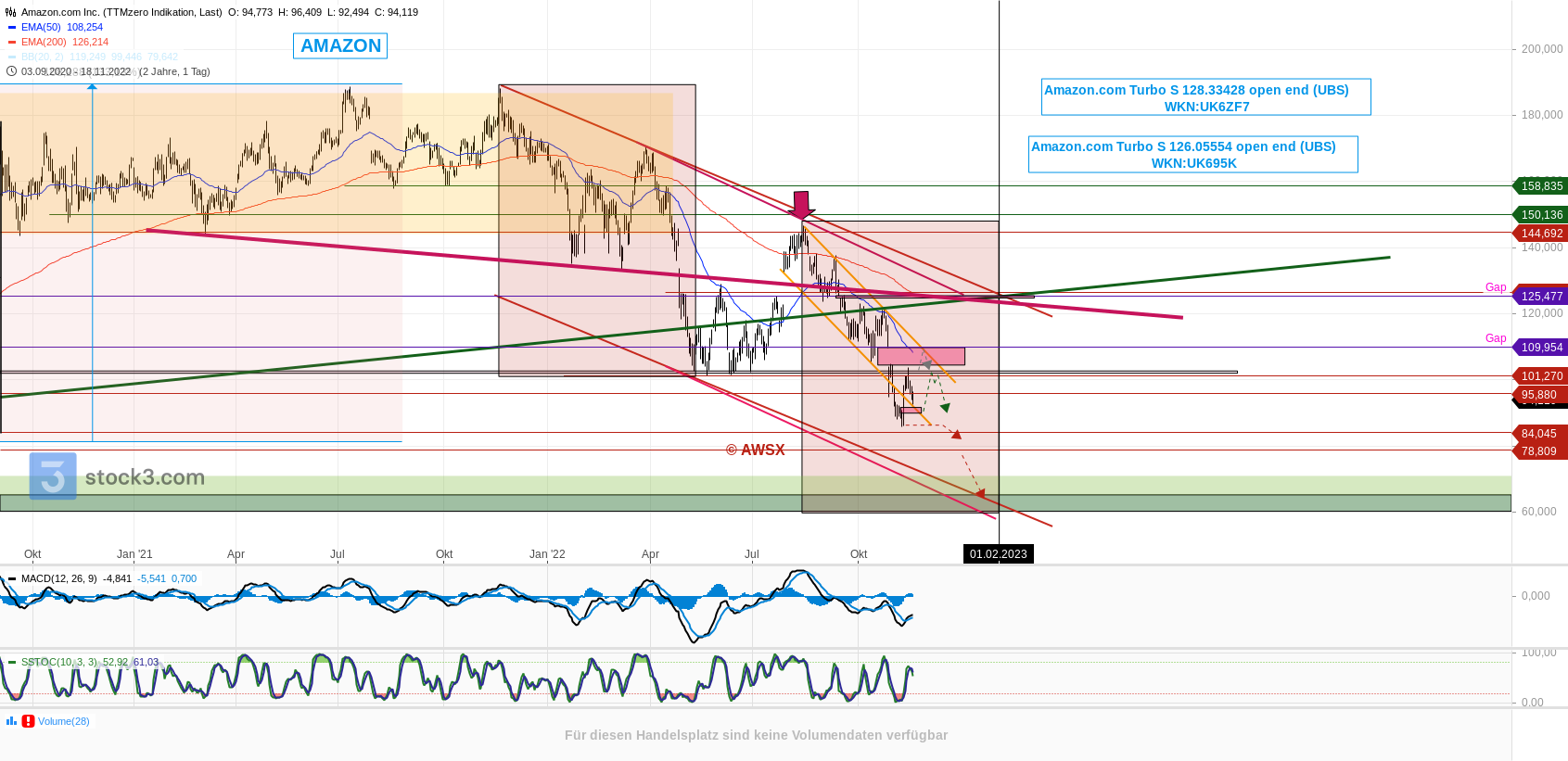
Task: Click the red EMA(200) legend color marker
Action: [x=12, y=43]
